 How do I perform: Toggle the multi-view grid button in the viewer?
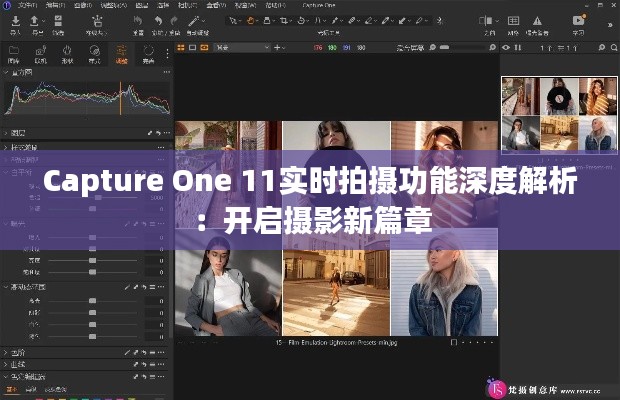point(181,47)
